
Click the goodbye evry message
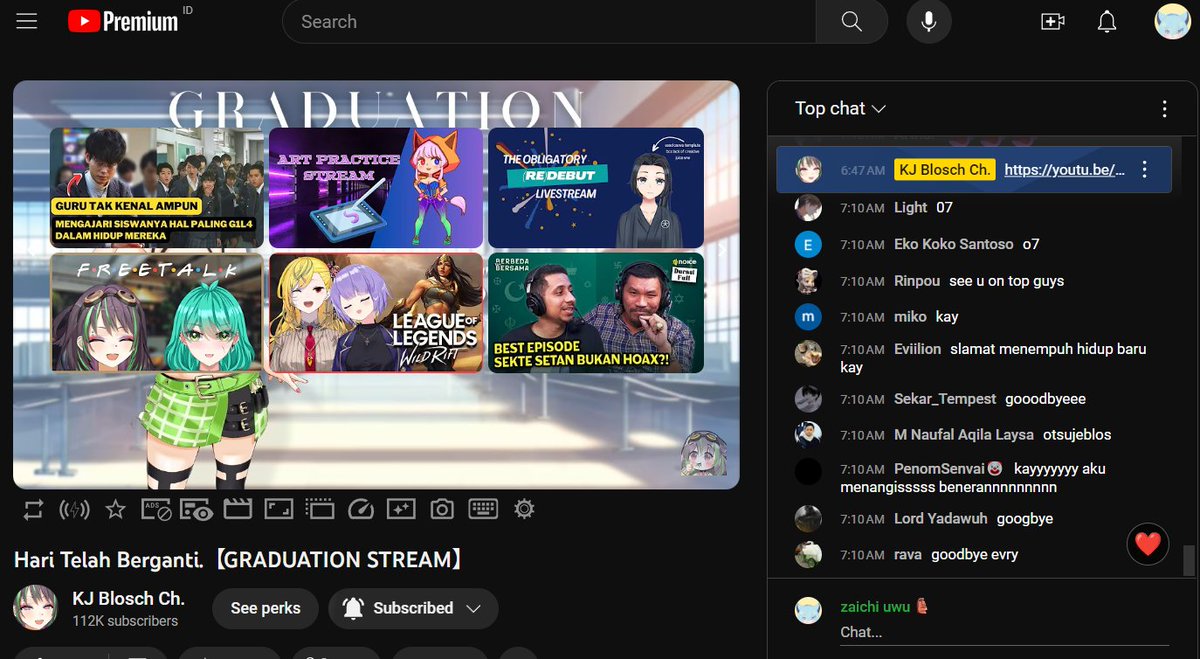coord(974,555)
